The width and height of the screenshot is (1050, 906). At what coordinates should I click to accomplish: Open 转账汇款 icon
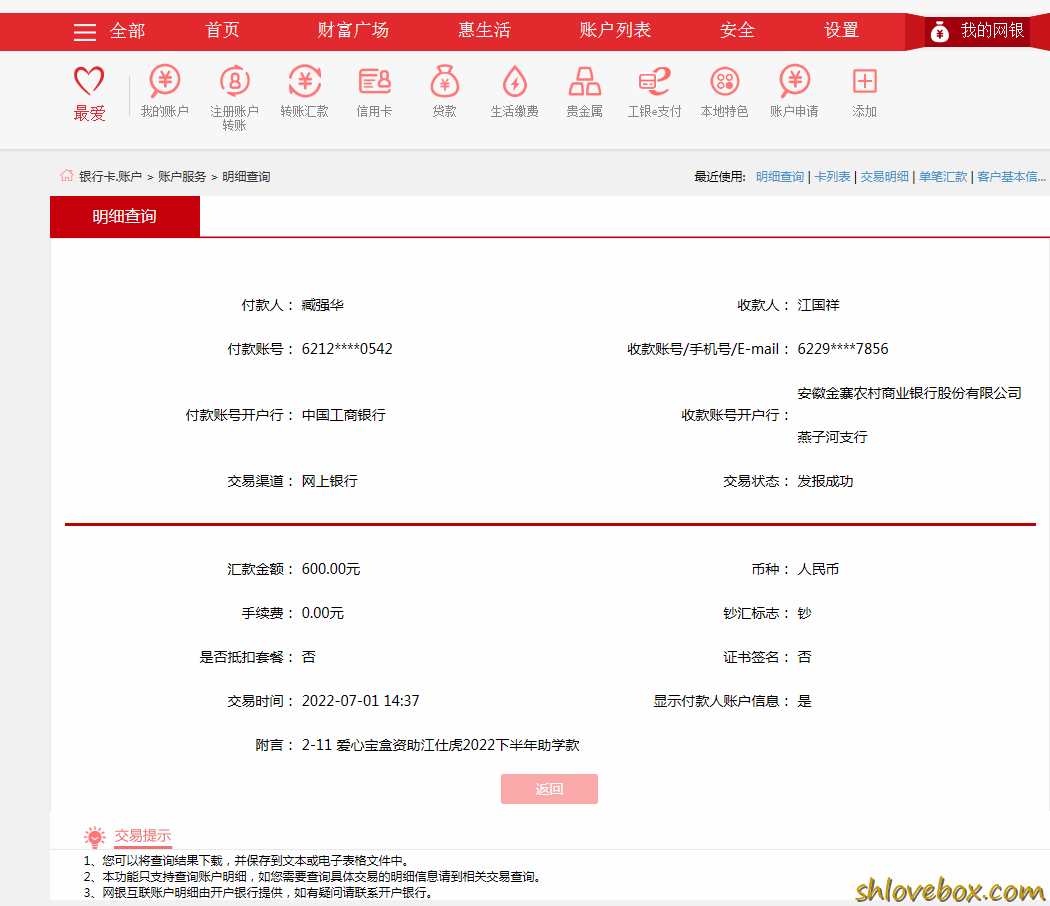pos(305,81)
